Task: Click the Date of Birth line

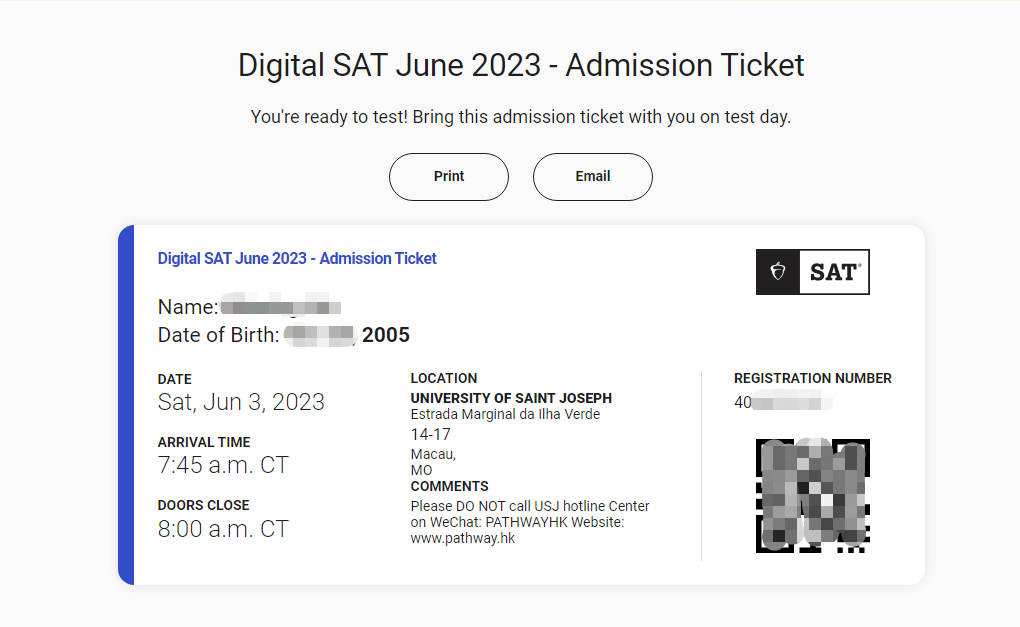Action: click(284, 335)
